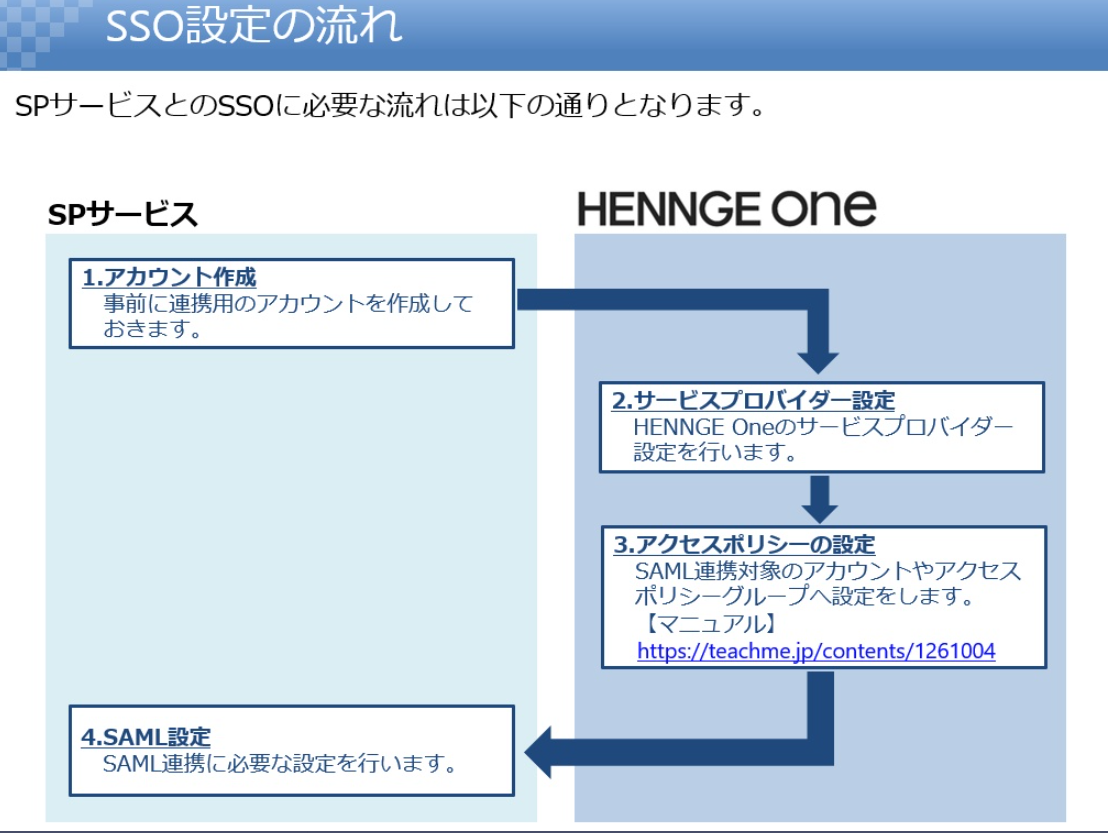The image size is (1108, 833).
Task: Click the text '設定を行います。'
Action: tap(715, 452)
